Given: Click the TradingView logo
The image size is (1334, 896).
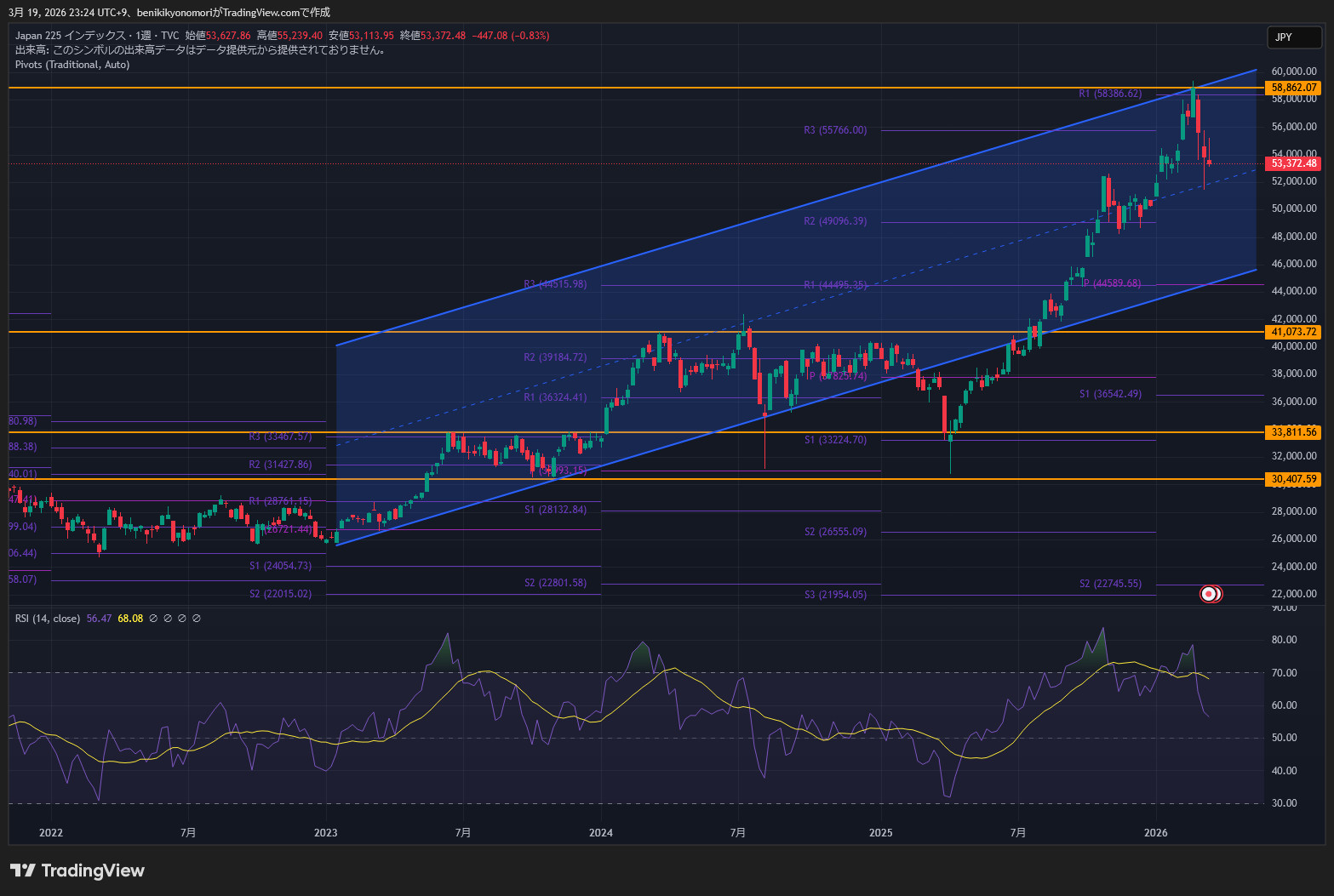Looking at the screenshot, I should click(77, 870).
